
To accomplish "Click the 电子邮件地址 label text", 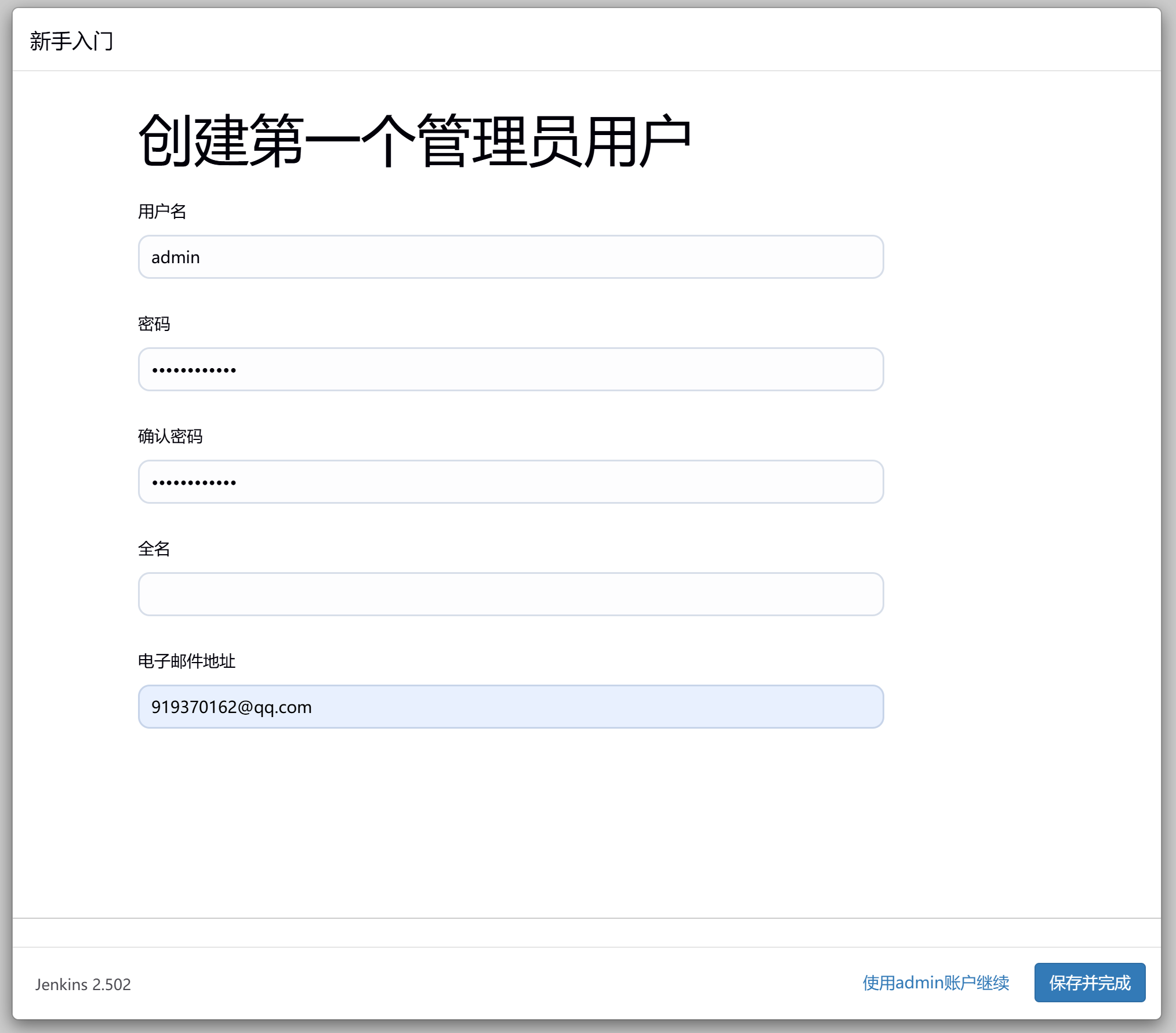I will 186,661.
